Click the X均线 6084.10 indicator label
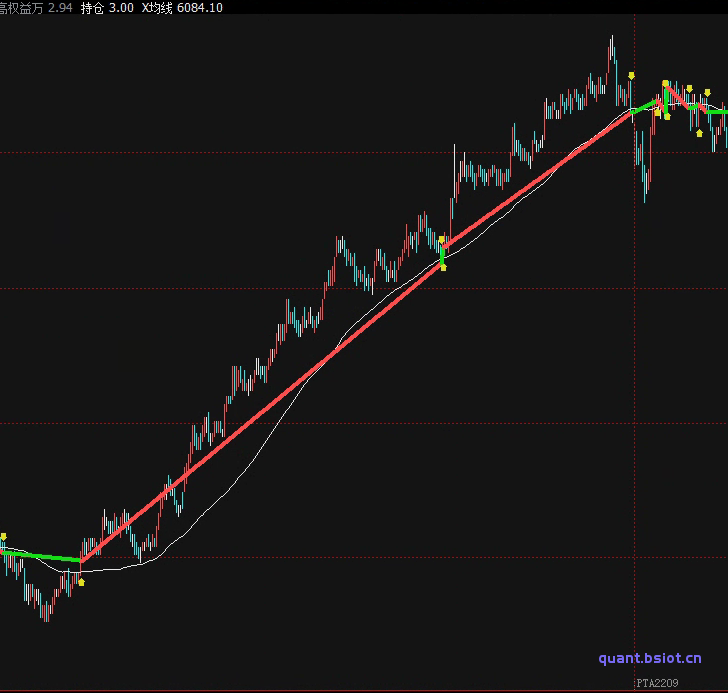 pos(182,8)
